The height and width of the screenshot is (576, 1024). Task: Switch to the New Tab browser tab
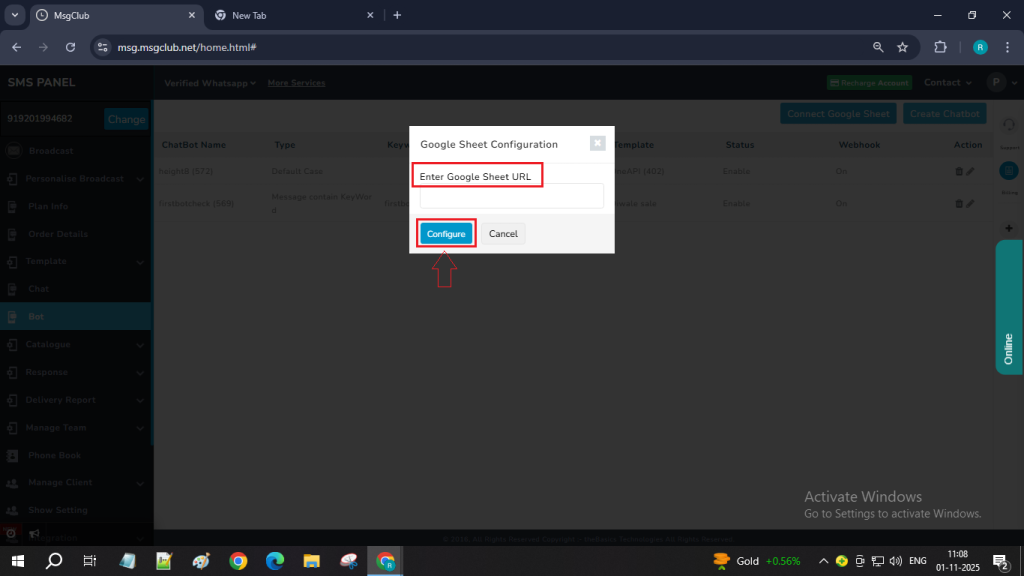click(290, 15)
